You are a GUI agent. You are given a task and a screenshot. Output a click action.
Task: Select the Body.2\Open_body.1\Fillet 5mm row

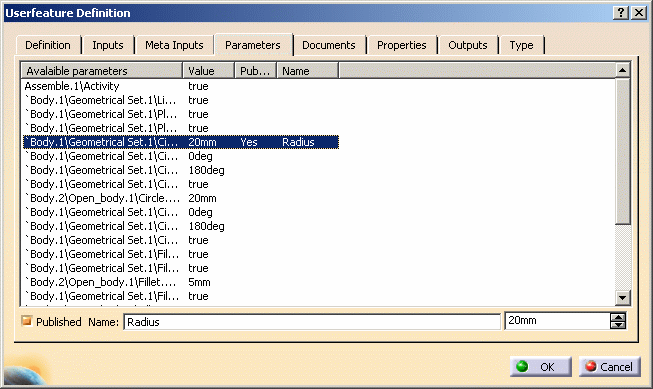tap(181, 282)
